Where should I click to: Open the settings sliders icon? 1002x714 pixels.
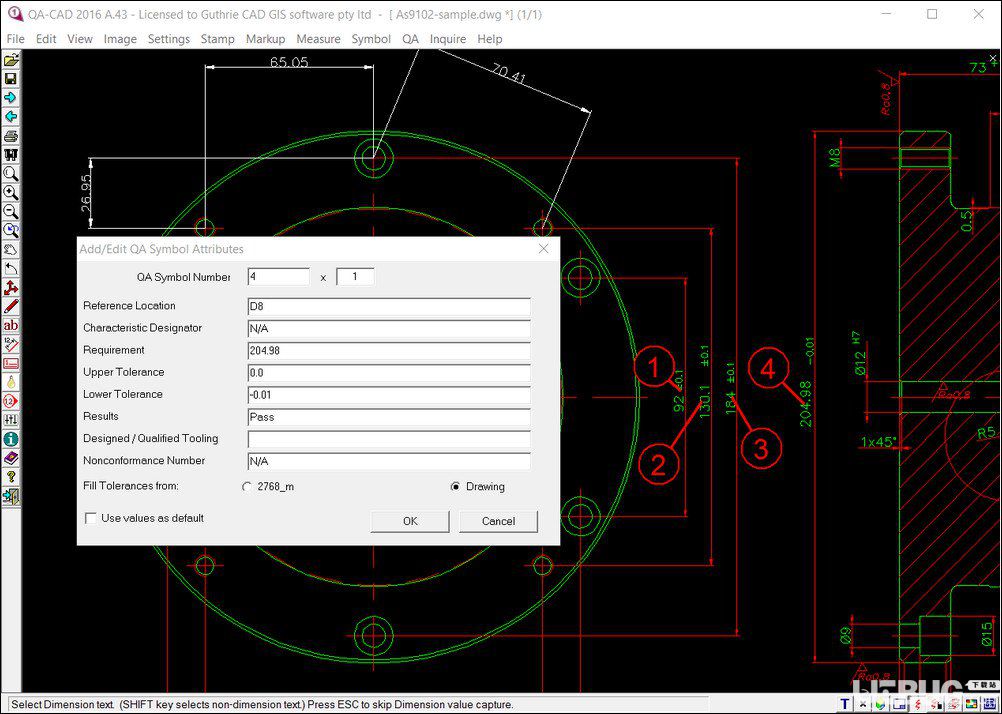coord(11,420)
